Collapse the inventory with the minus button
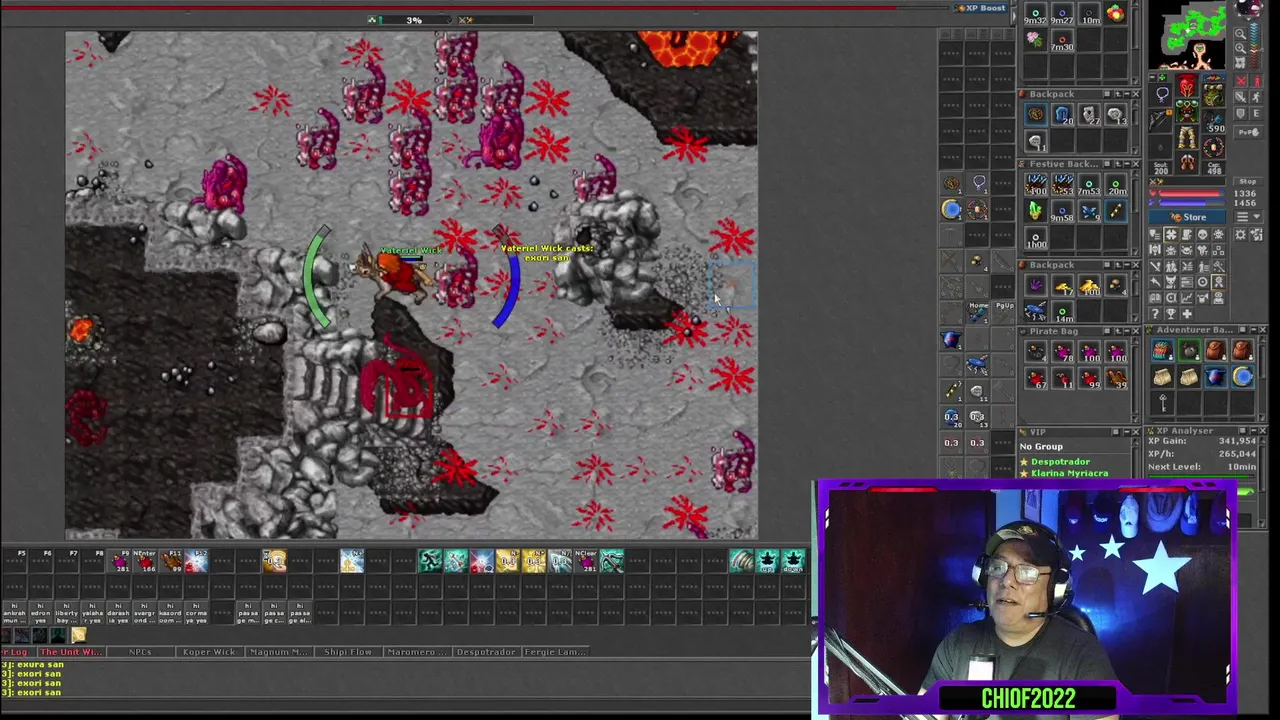This screenshot has height=720, width=1280. [x=1152, y=77]
